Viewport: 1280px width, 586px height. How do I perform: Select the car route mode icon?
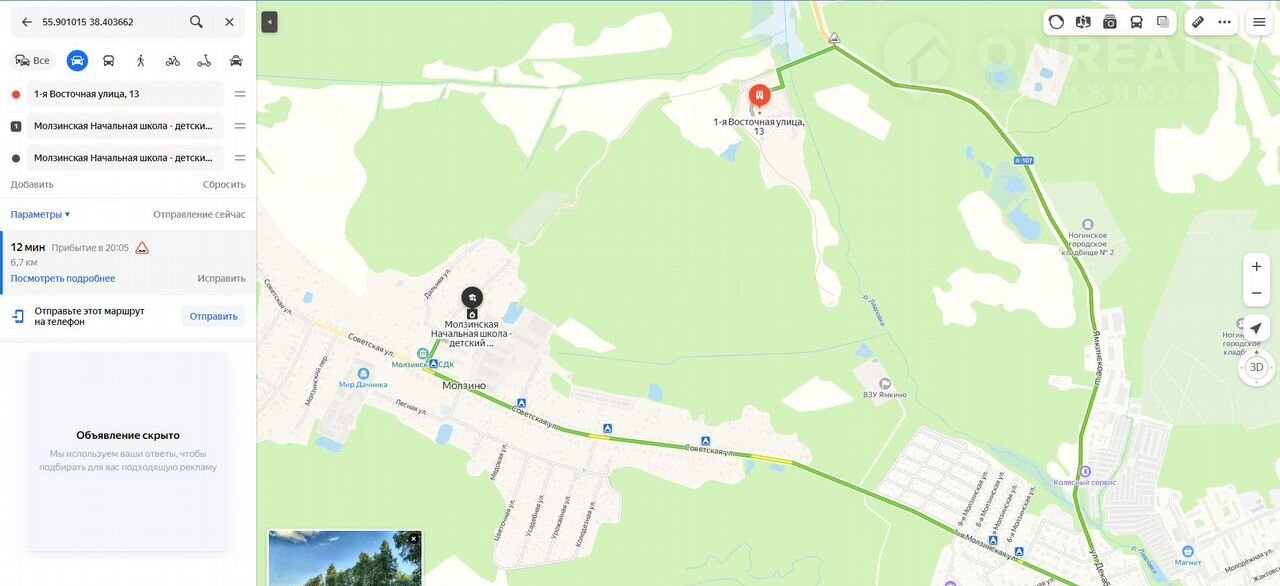point(77,61)
